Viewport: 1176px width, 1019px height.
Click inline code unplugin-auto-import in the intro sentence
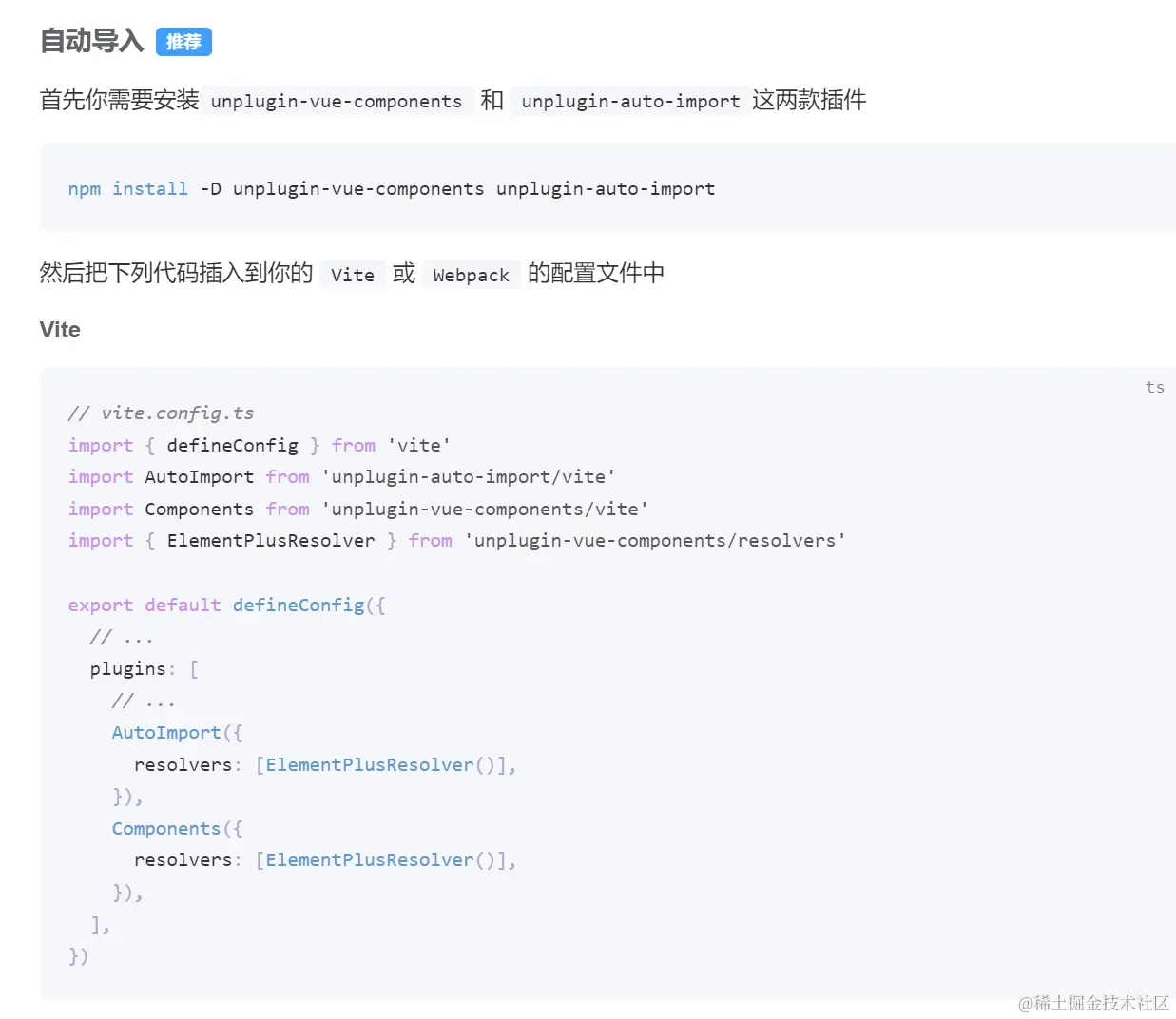tap(630, 101)
